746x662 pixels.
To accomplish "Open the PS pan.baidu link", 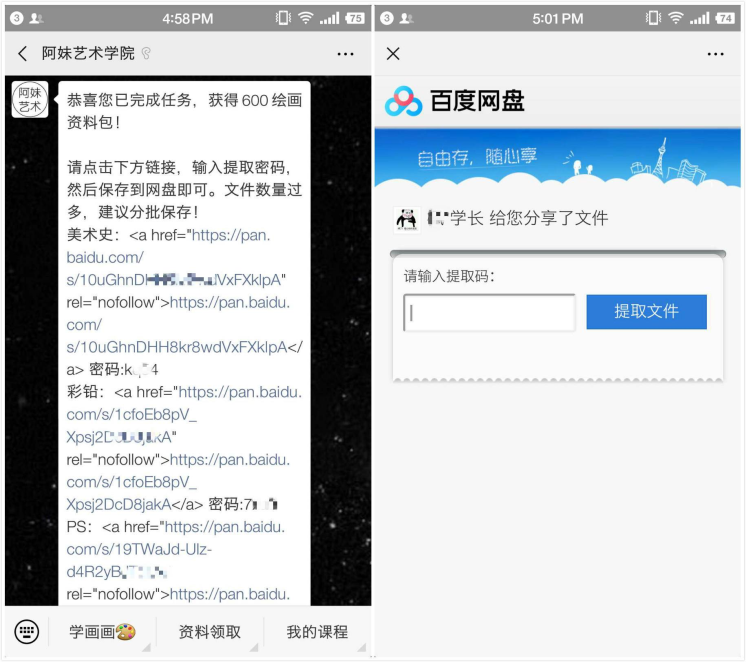I will point(175,549).
